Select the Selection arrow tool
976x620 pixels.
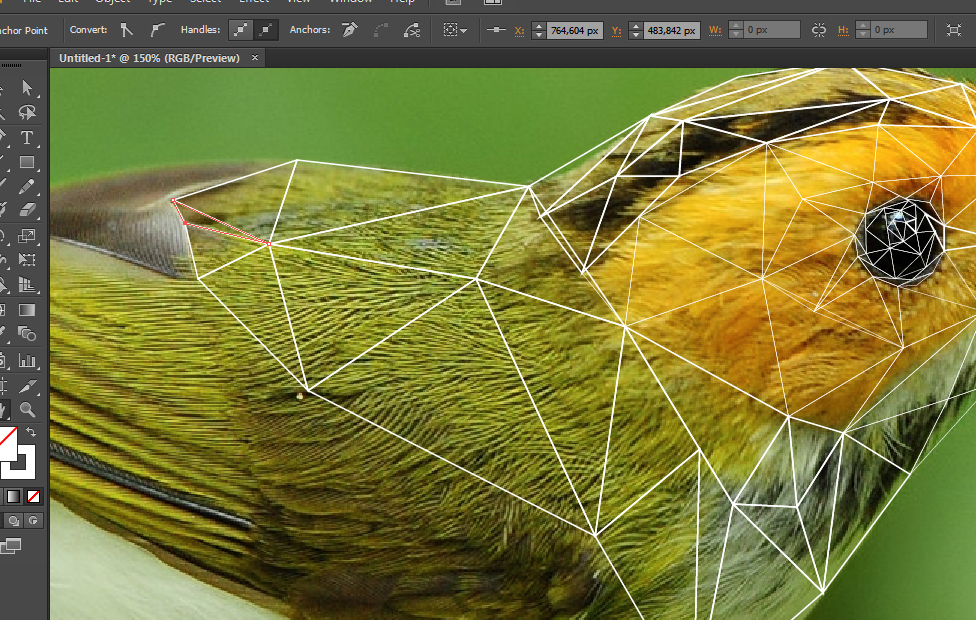27,87
